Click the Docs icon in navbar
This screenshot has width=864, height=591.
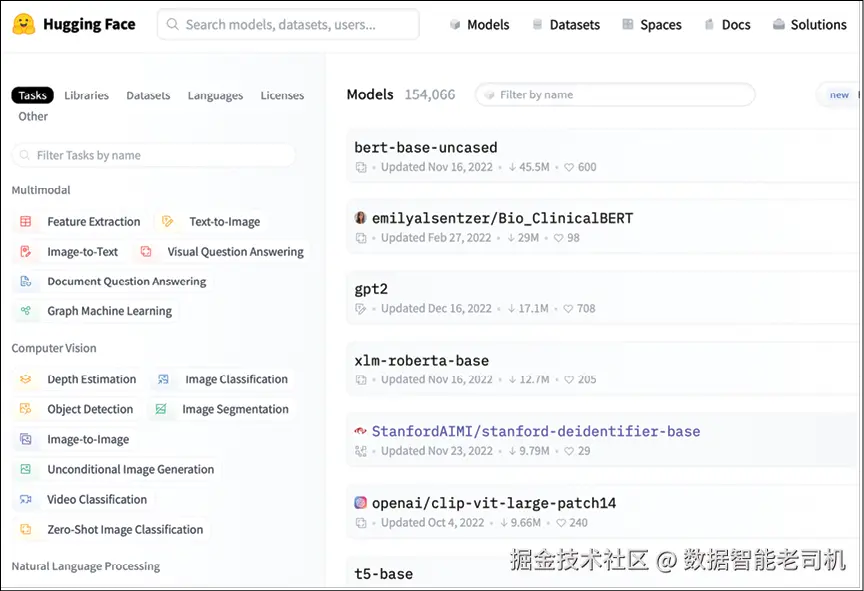(x=709, y=24)
